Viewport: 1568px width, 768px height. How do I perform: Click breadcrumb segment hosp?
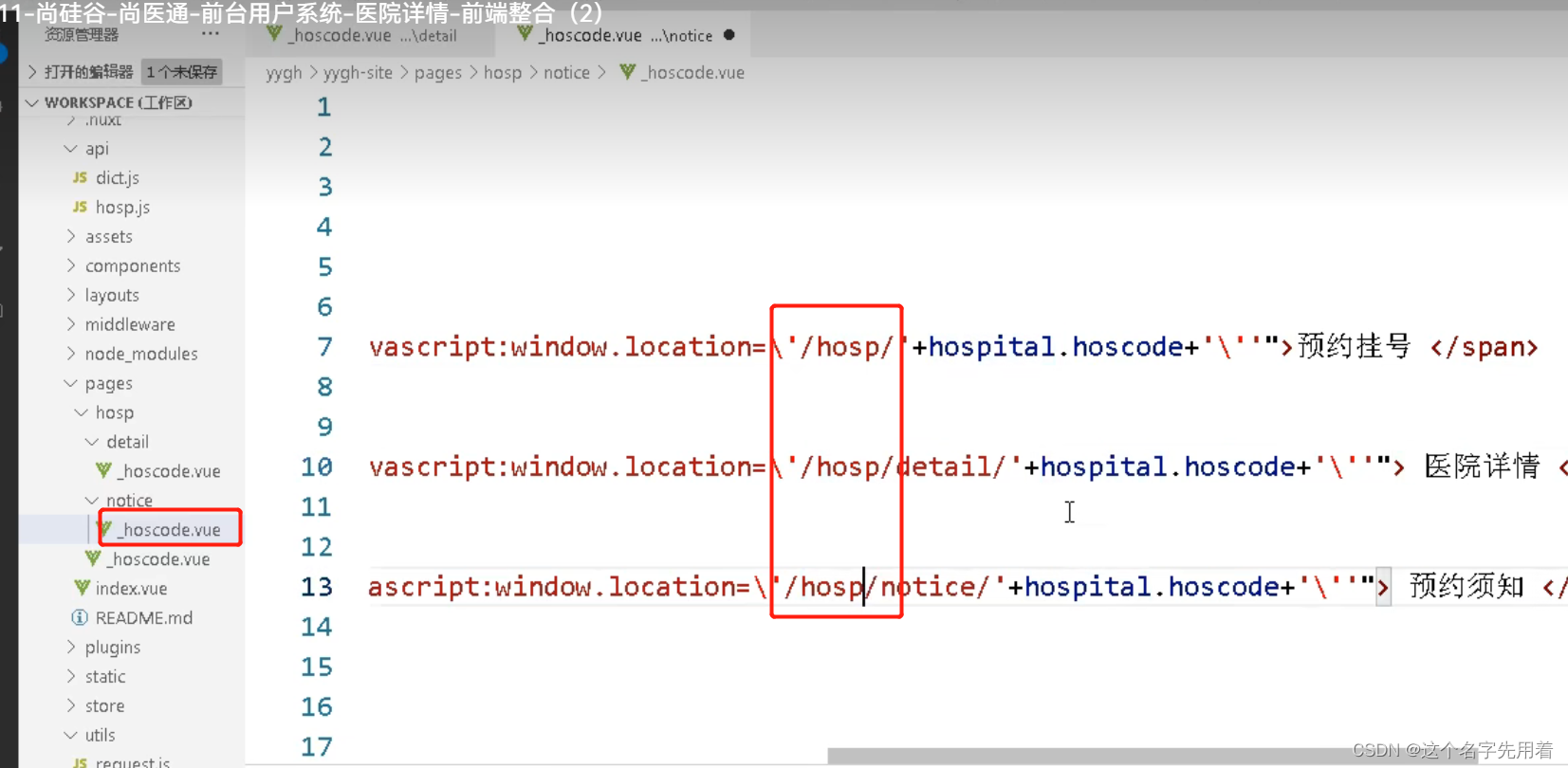tap(503, 73)
